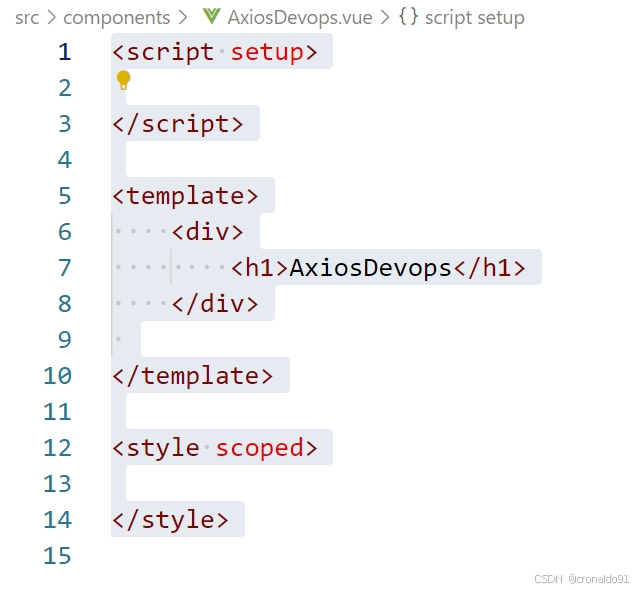Click the closing </div> tag
Viewport: 639px width, 590px height.
[x=215, y=304]
